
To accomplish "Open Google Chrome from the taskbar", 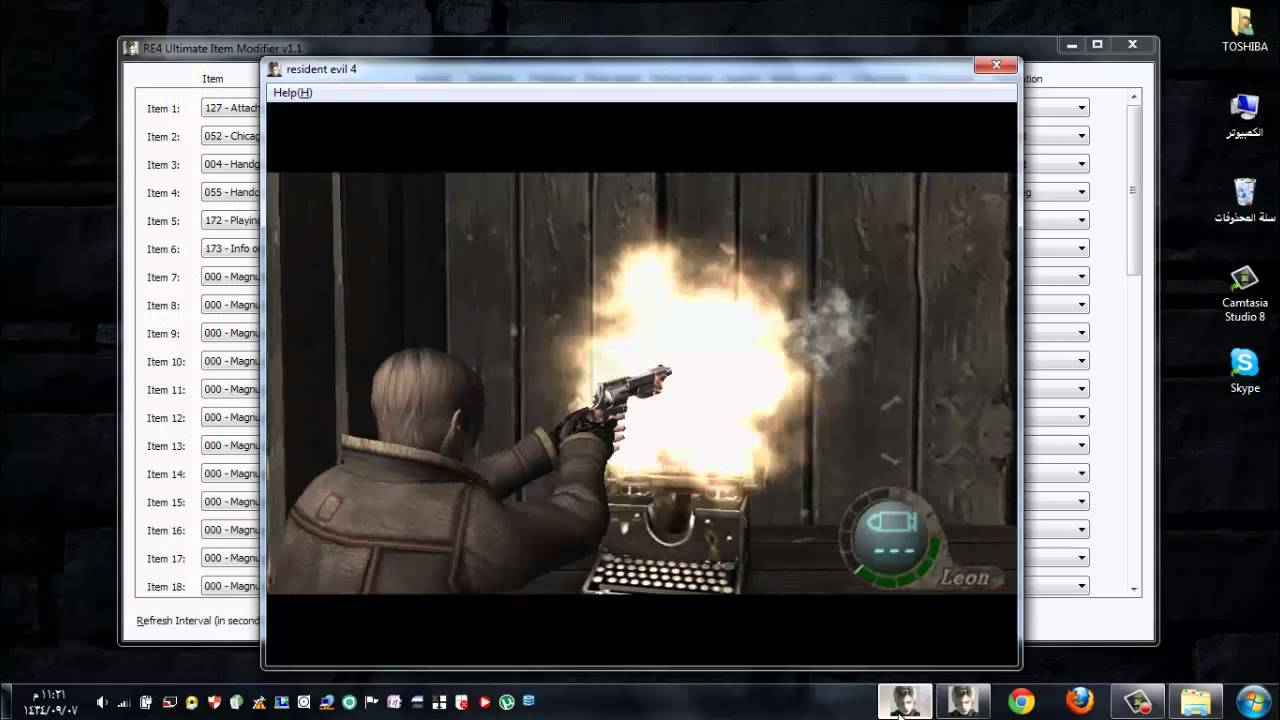I will (1021, 701).
